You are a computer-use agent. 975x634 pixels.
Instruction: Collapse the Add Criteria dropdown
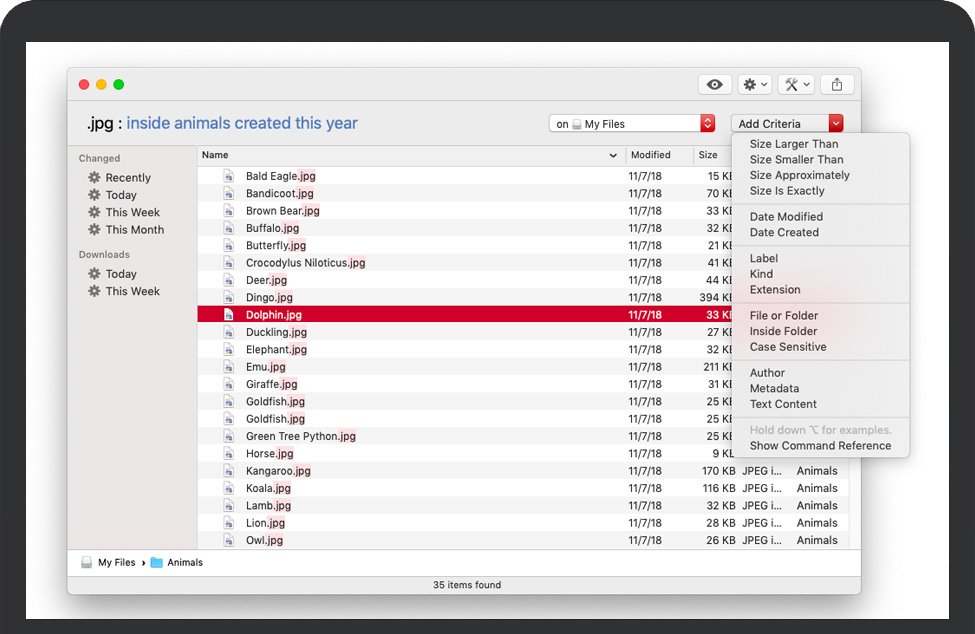click(836, 124)
